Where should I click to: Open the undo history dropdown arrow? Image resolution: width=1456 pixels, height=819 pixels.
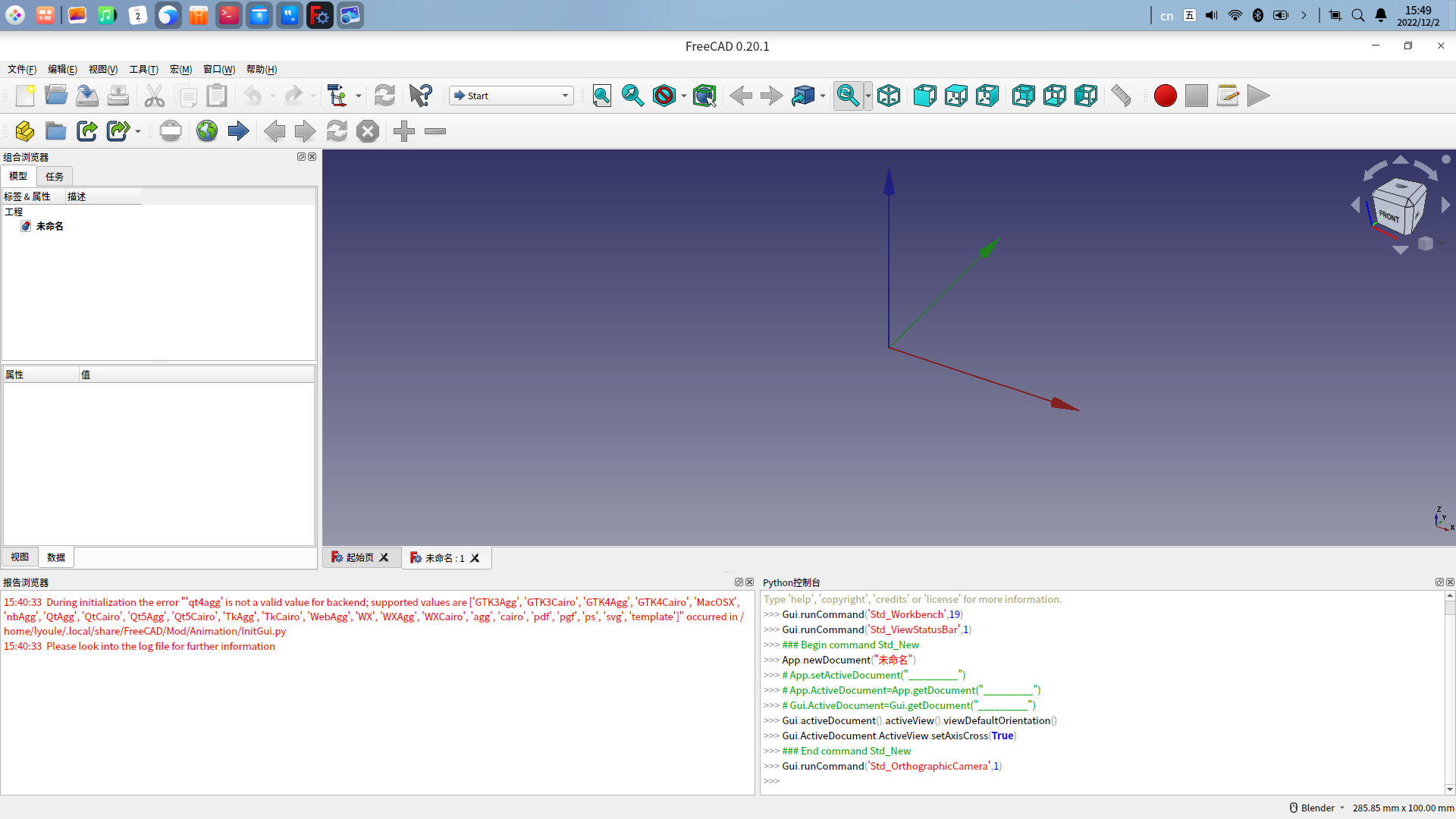pyautogui.click(x=273, y=96)
